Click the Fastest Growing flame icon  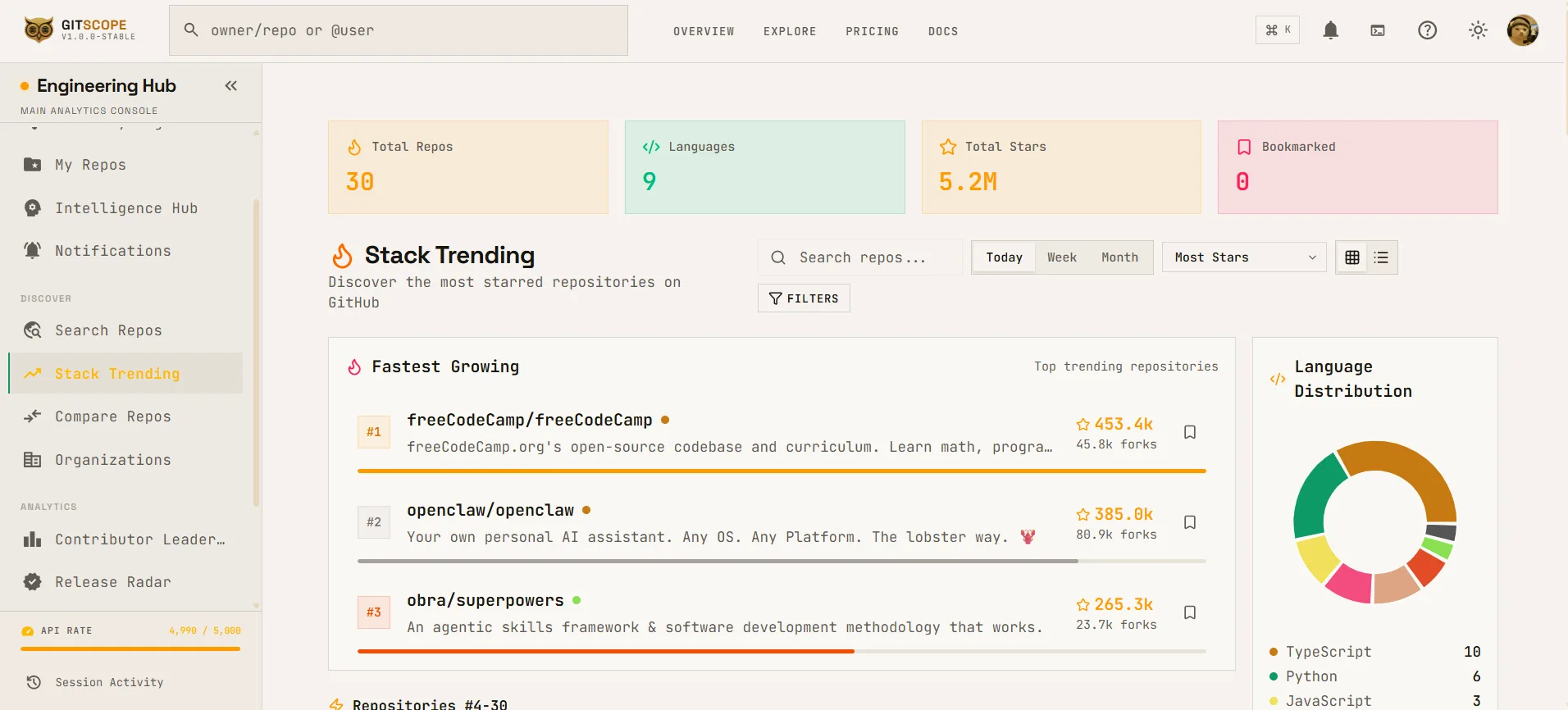[354, 366]
